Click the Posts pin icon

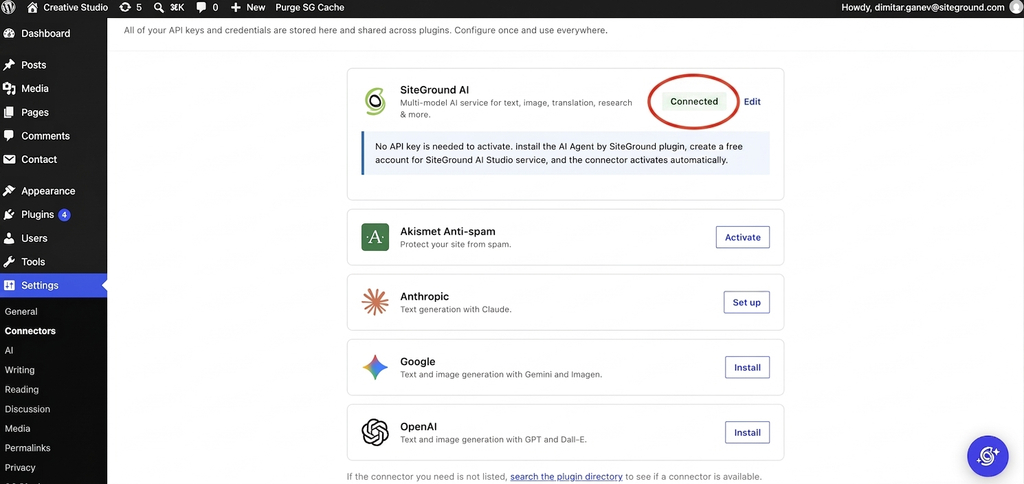9,65
